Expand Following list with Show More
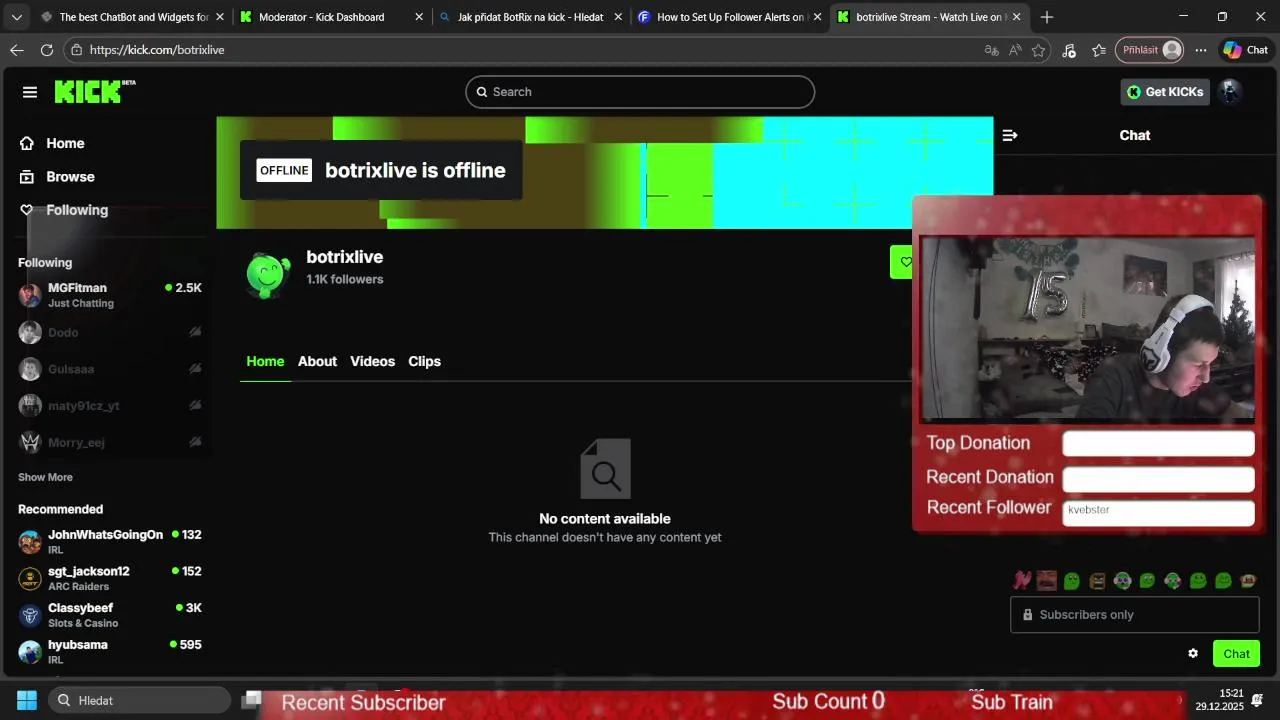 point(45,477)
